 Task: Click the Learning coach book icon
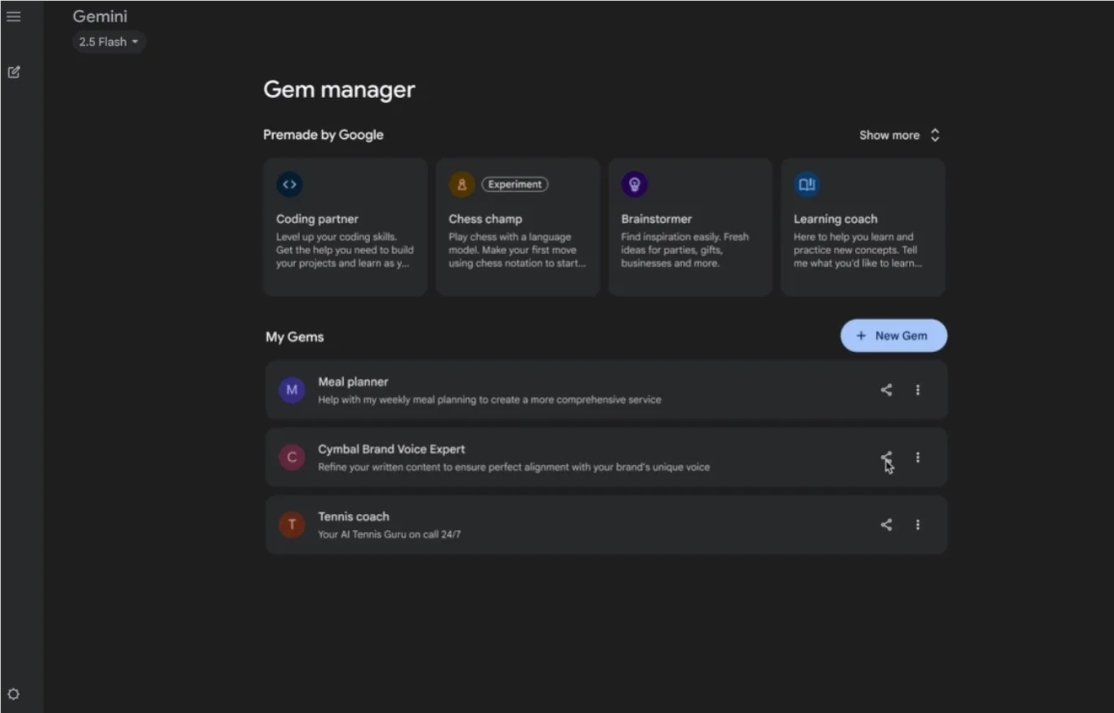coord(807,184)
